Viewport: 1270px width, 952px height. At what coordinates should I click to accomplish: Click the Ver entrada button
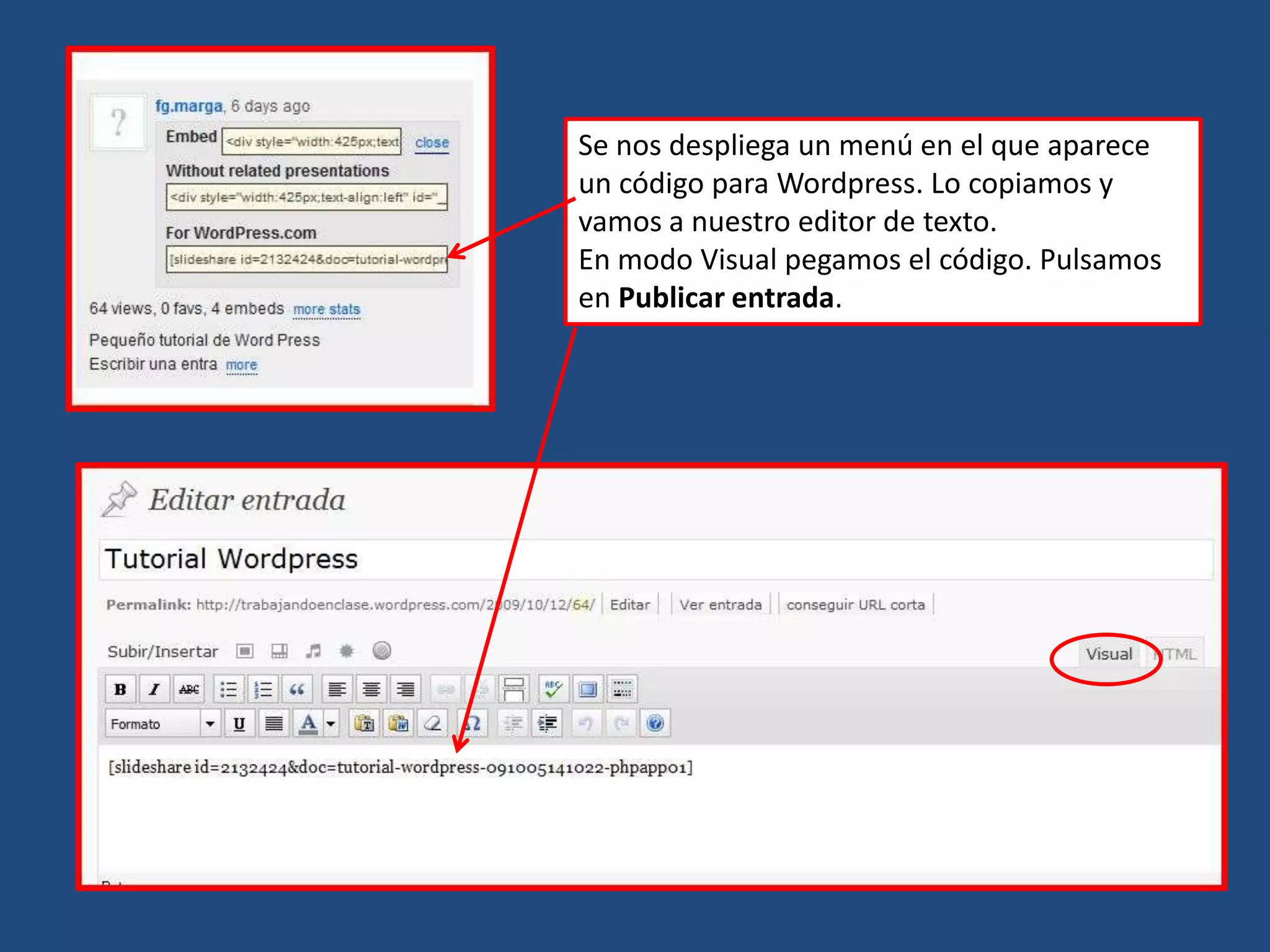coord(720,604)
